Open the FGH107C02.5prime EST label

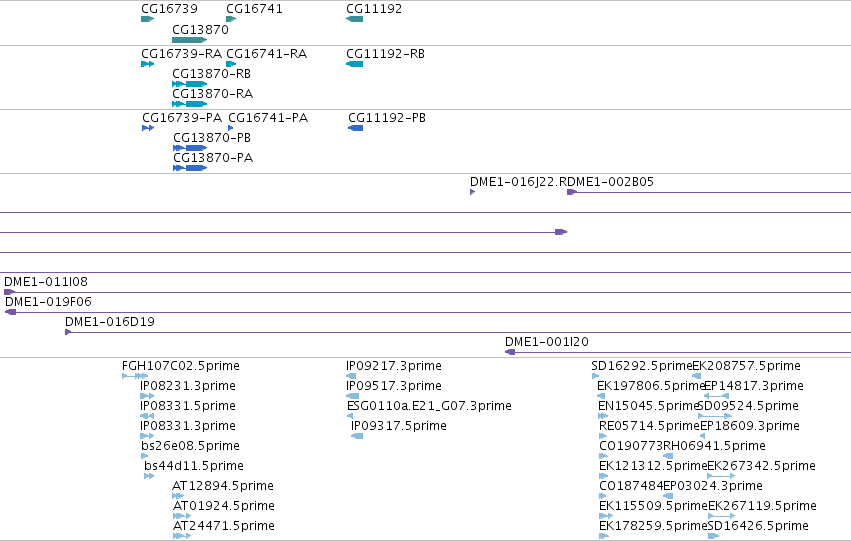181,366
